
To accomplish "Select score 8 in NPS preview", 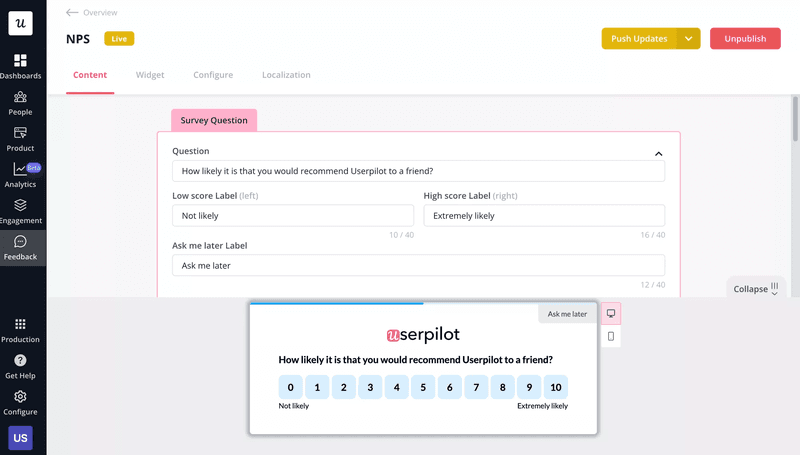I will coord(503,387).
